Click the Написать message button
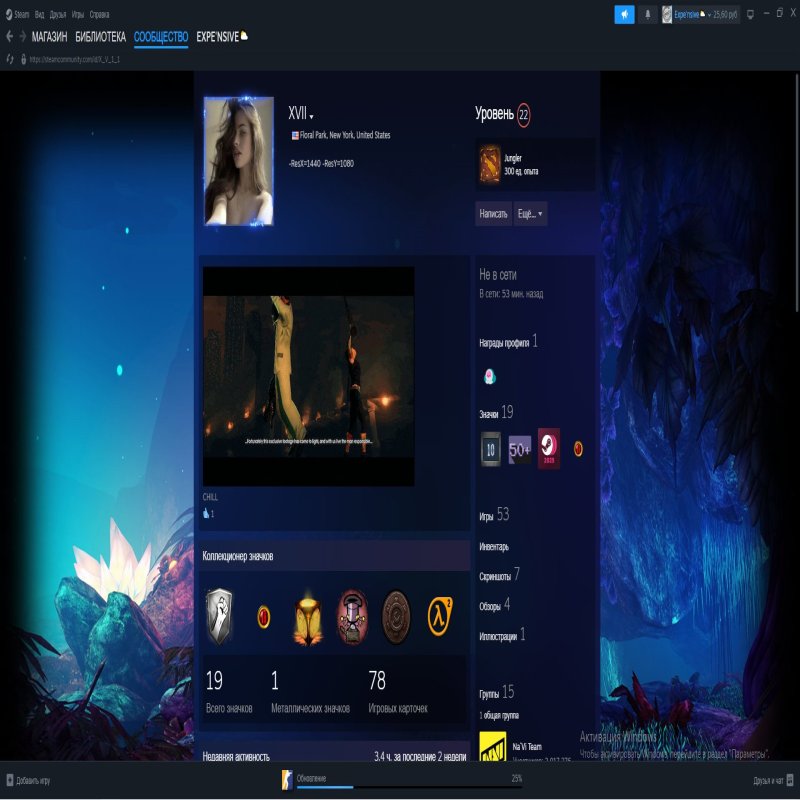 (494, 214)
